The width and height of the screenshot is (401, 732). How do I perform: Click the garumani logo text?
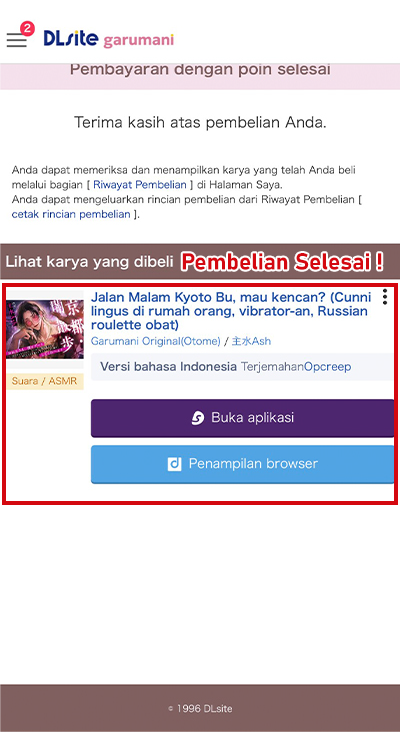138,40
